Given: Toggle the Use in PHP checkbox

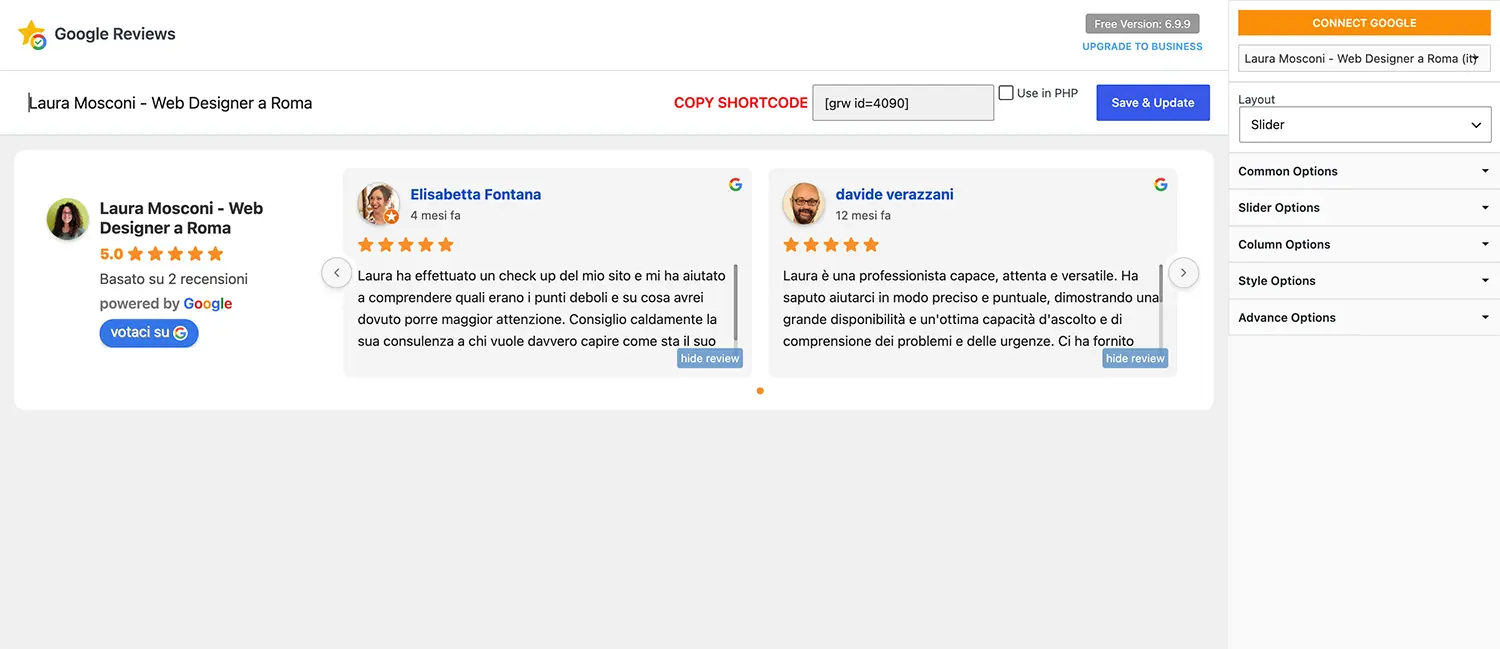Looking at the screenshot, I should click(x=1006, y=93).
